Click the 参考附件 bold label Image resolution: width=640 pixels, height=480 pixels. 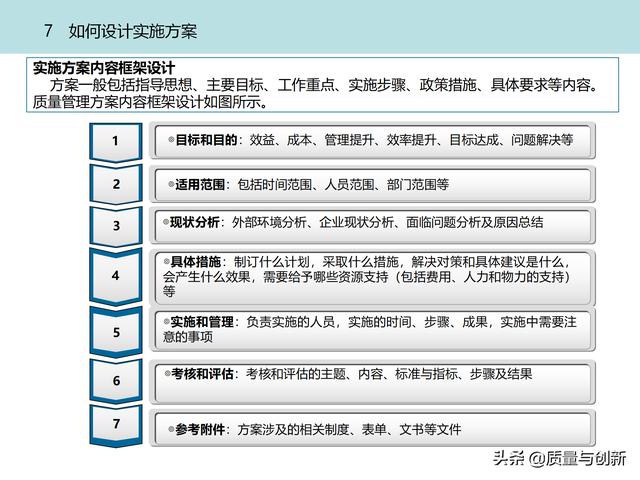tap(200, 429)
